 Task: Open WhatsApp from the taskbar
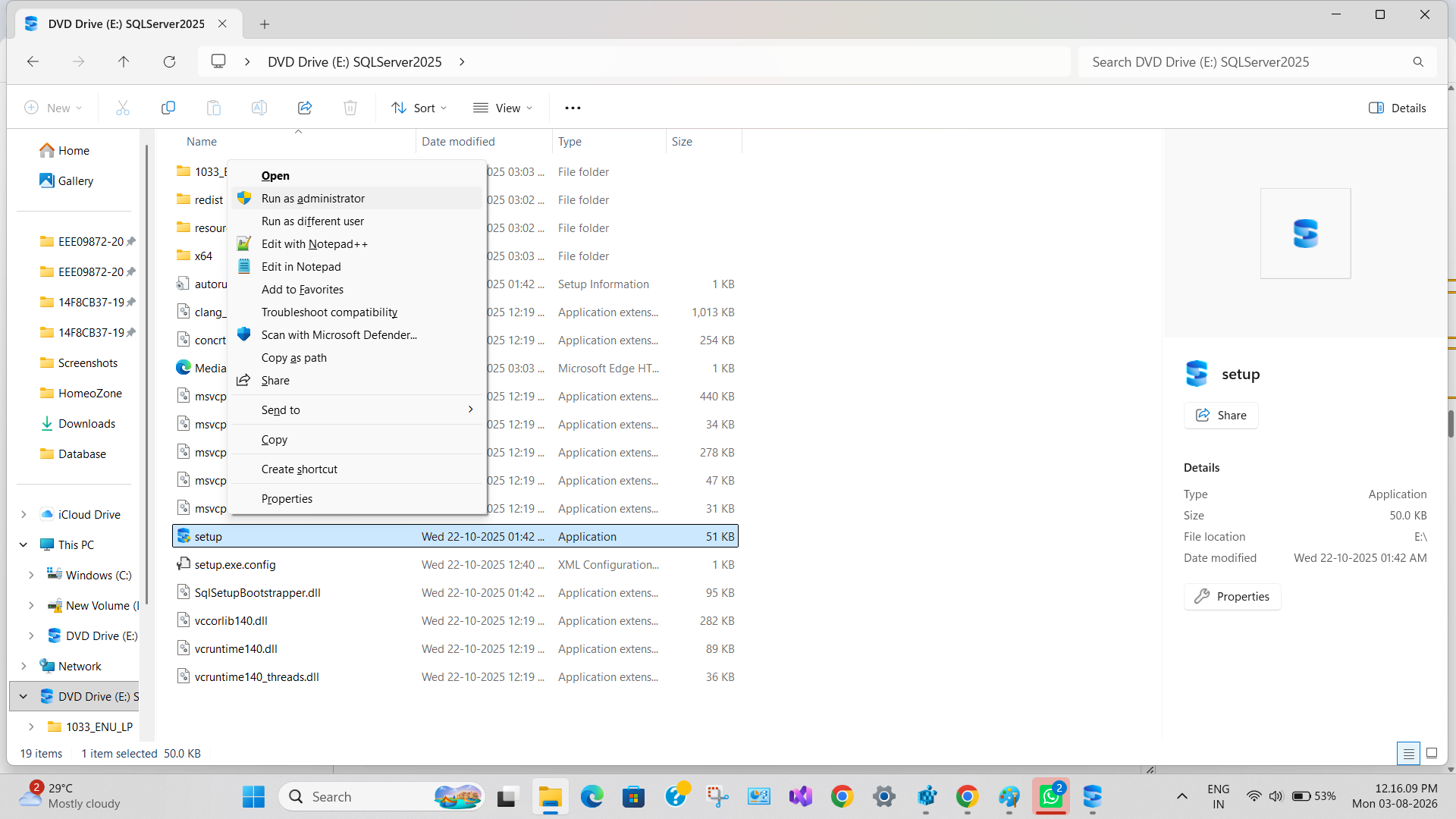coord(1050,796)
